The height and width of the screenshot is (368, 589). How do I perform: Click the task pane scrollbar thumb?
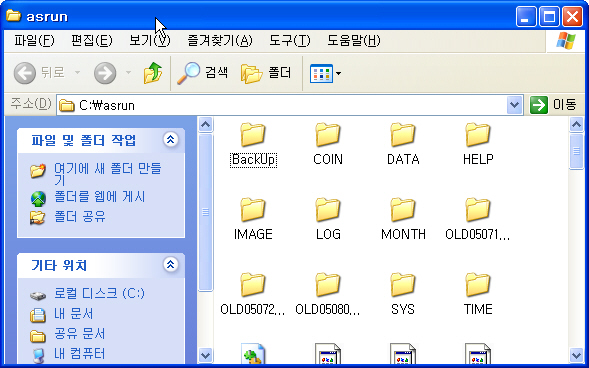click(205, 212)
